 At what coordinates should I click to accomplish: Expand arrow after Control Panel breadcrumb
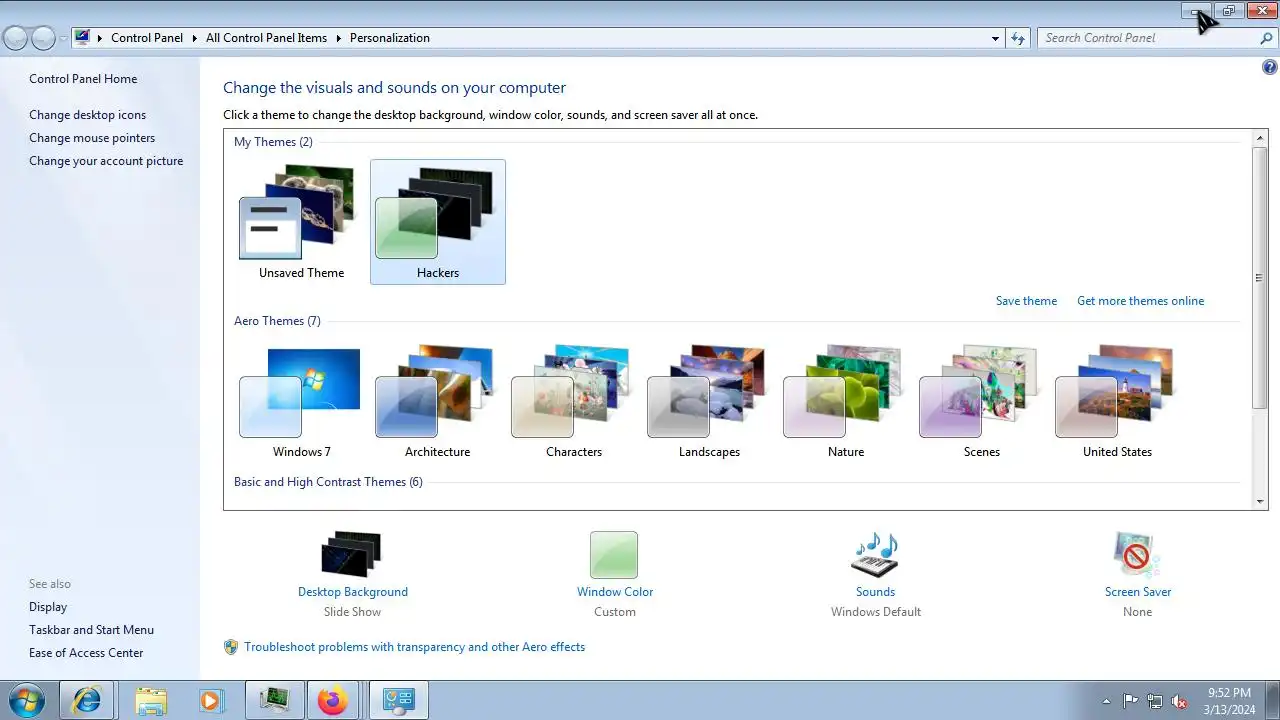(x=195, y=38)
